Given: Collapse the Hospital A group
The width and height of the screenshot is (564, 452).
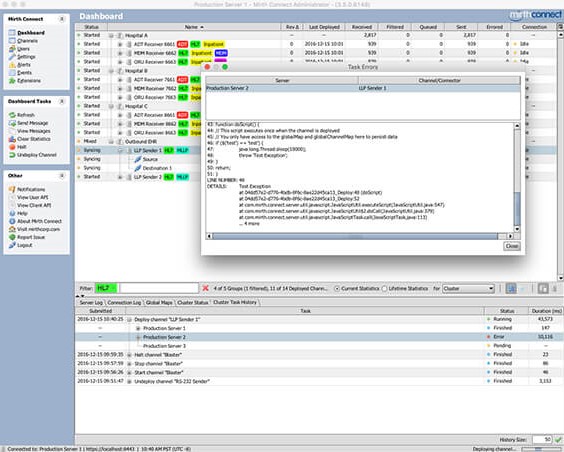Looking at the screenshot, I should [111, 36].
